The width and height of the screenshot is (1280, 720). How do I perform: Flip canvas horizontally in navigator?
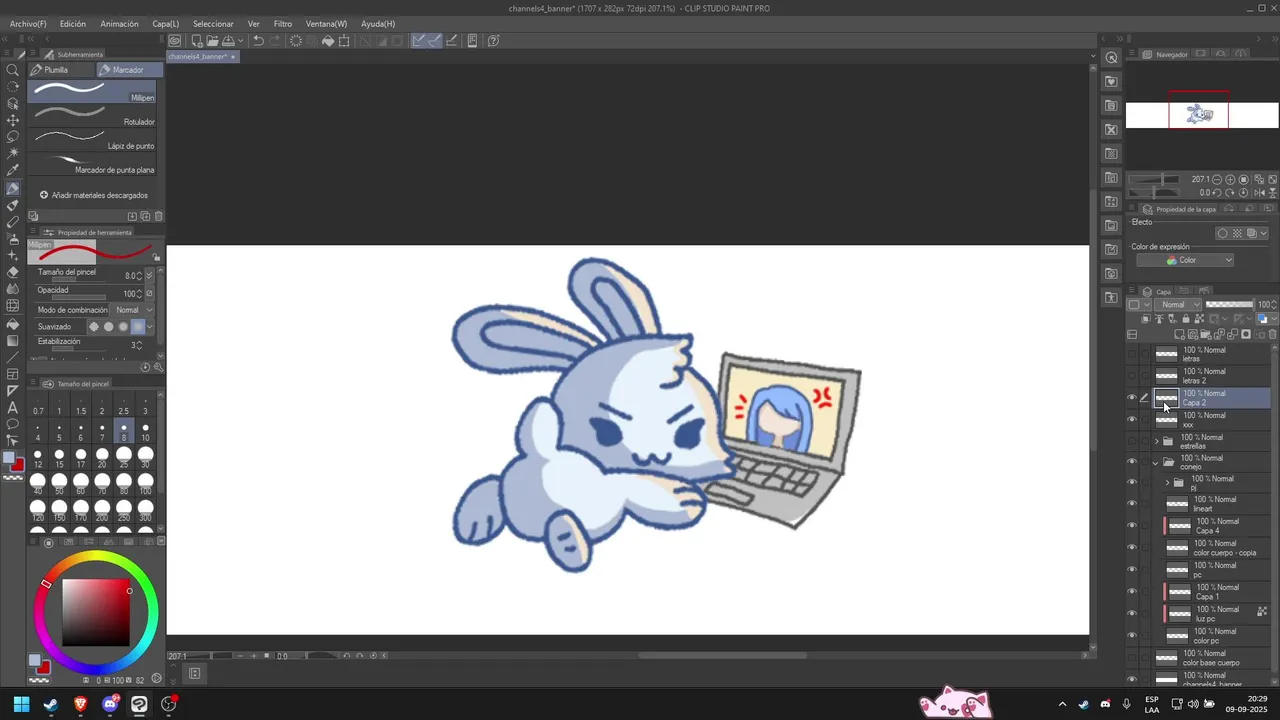coord(1259,193)
